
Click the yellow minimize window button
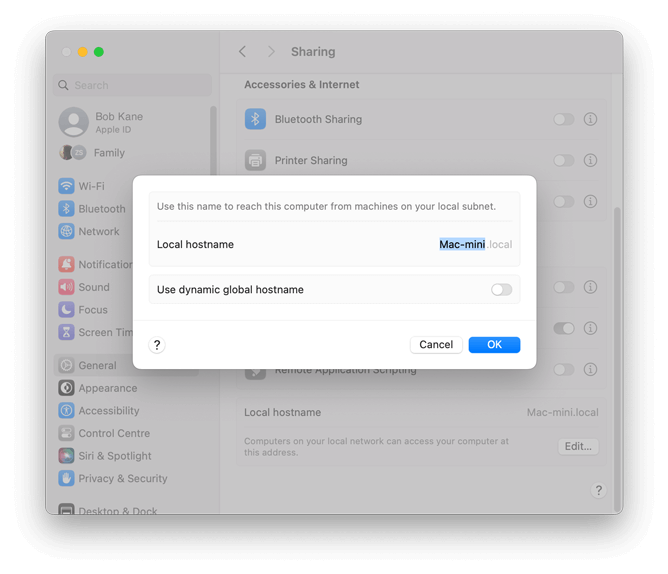(x=83, y=52)
